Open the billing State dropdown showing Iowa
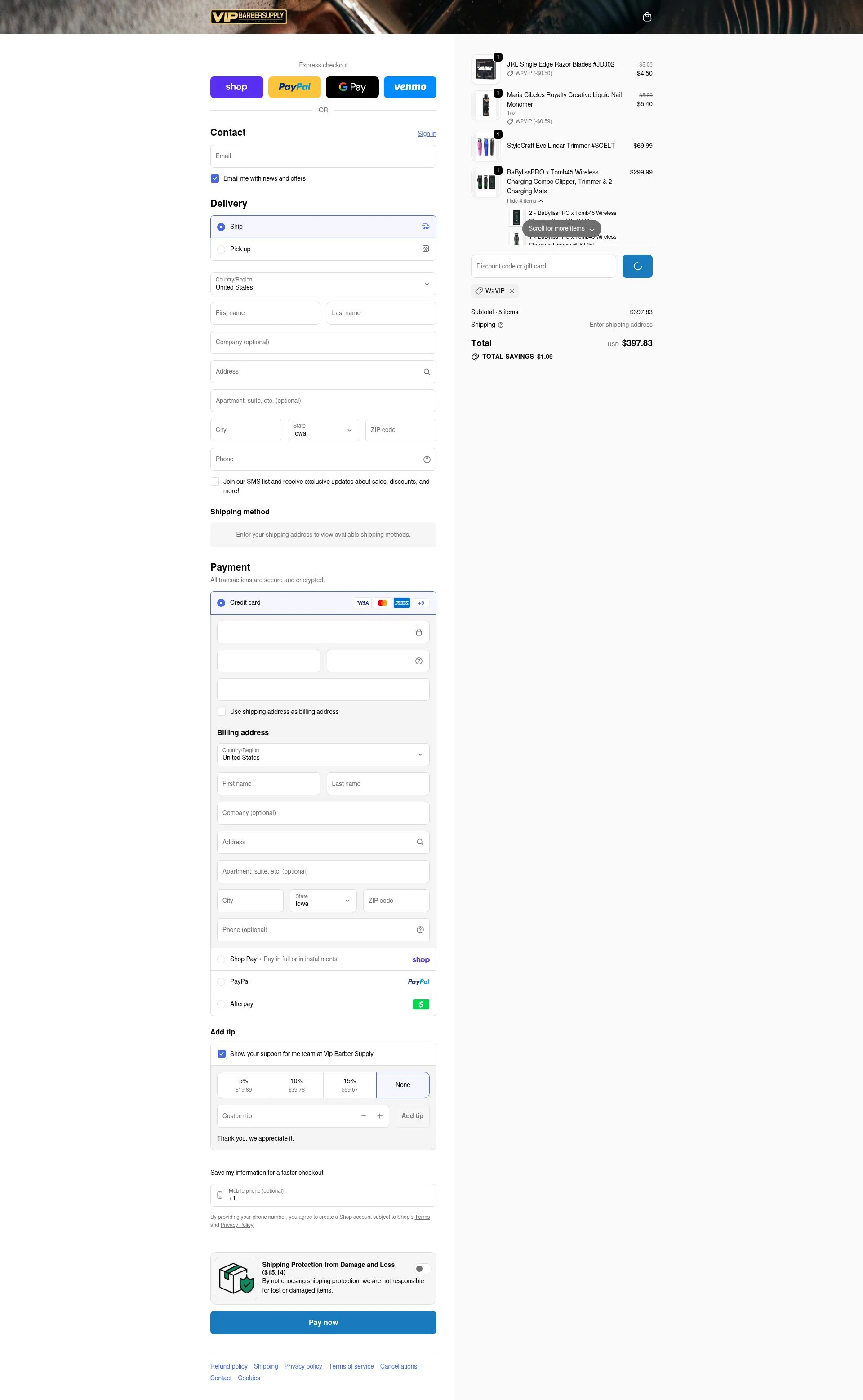Viewport: 863px width, 1400px height. pos(322,901)
